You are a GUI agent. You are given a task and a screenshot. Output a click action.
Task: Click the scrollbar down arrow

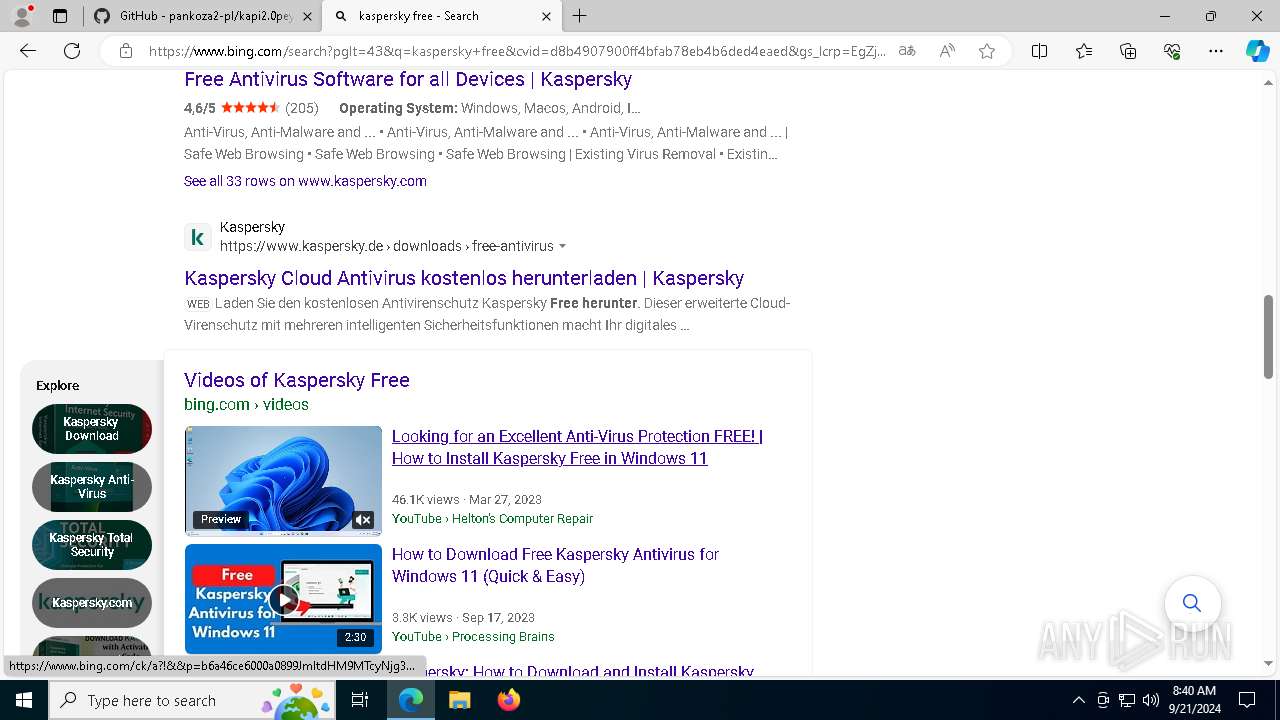(1268, 663)
